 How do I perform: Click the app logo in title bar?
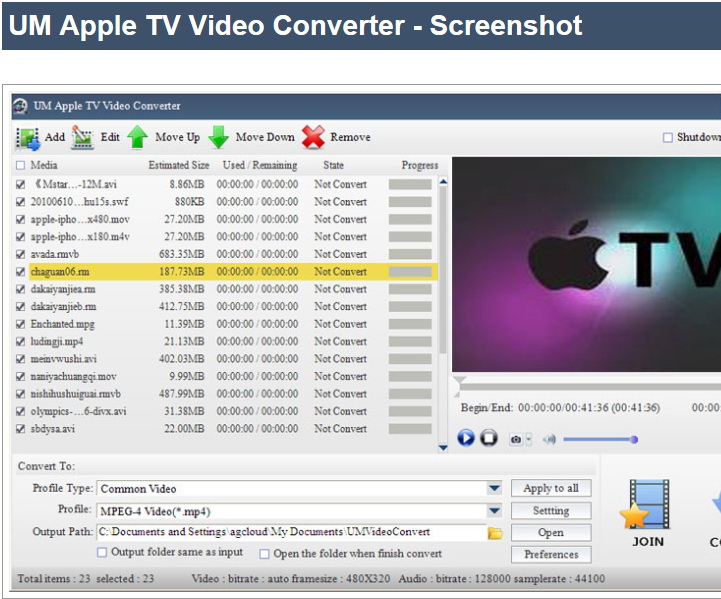(20, 106)
